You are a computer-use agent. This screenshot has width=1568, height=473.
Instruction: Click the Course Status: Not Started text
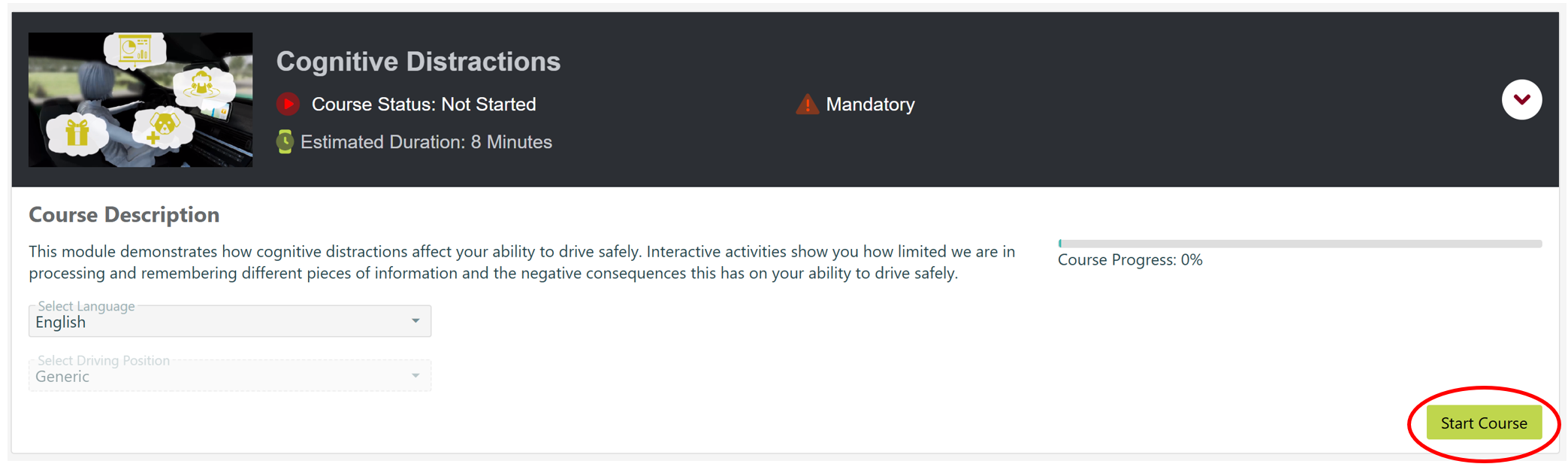coord(424,104)
